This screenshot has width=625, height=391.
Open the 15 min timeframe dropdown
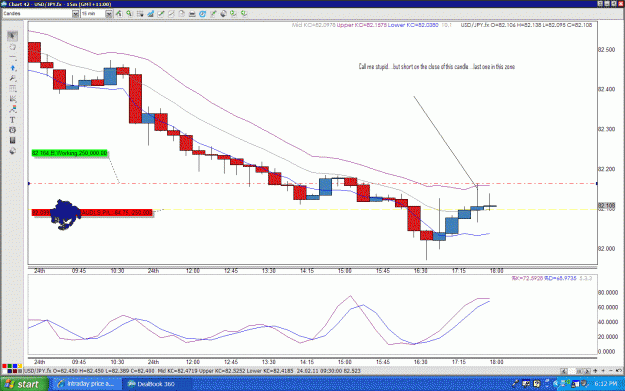(x=109, y=14)
